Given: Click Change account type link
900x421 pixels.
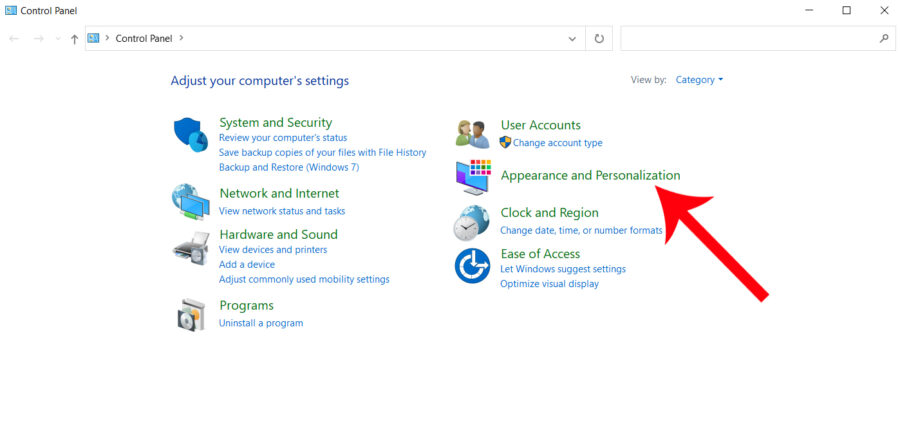Looking at the screenshot, I should coord(557,142).
